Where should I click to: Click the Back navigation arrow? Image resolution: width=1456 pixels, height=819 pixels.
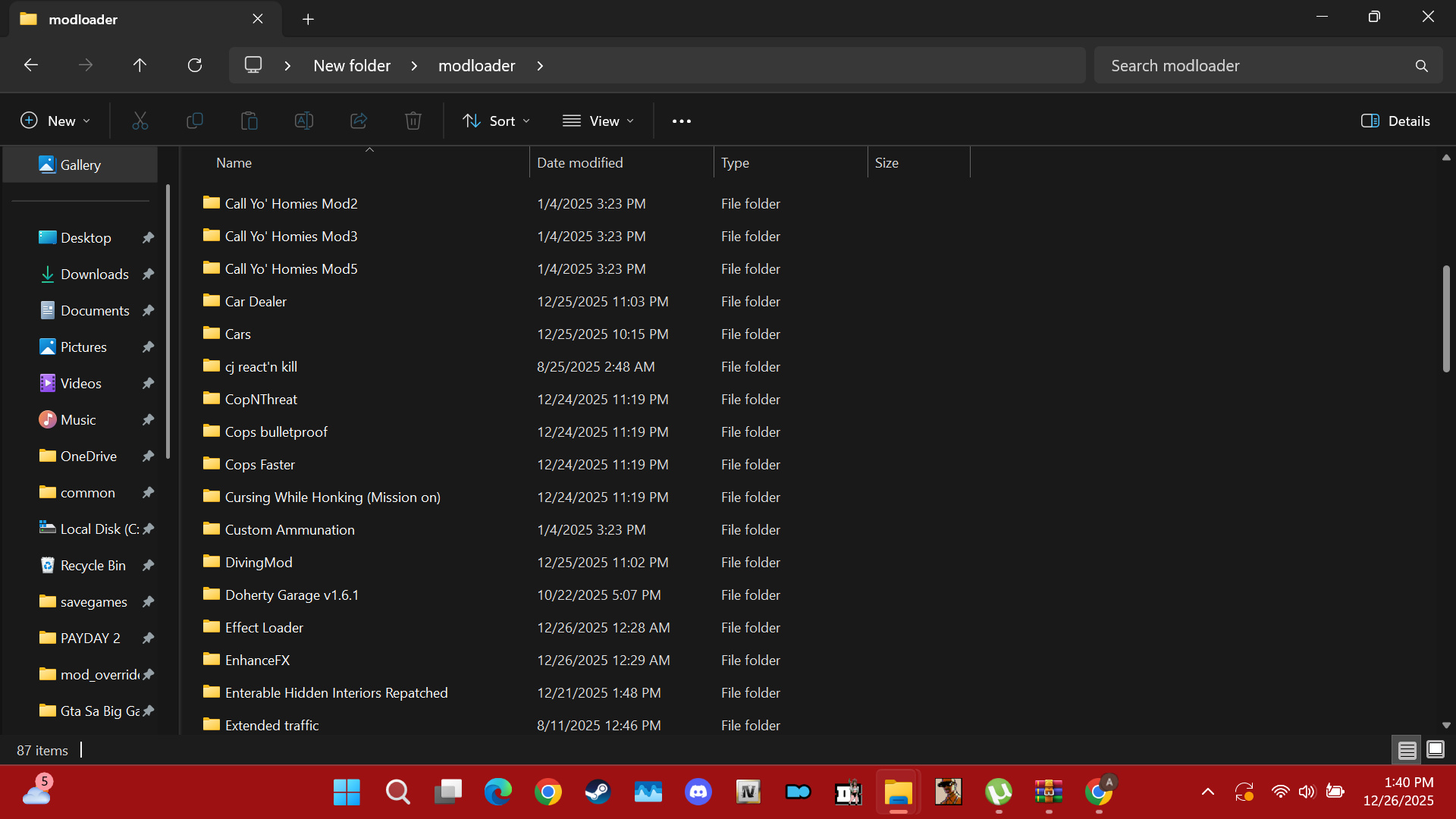click(31, 65)
